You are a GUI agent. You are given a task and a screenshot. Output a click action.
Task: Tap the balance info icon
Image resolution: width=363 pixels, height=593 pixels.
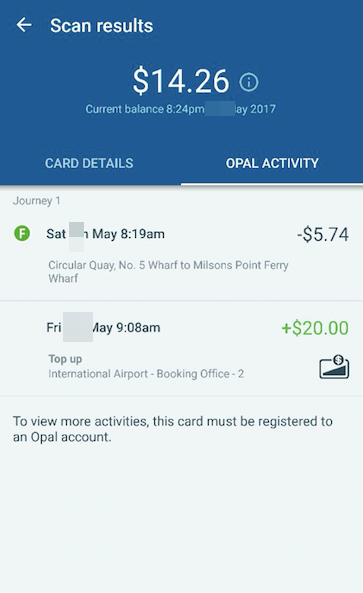click(x=249, y=82)
